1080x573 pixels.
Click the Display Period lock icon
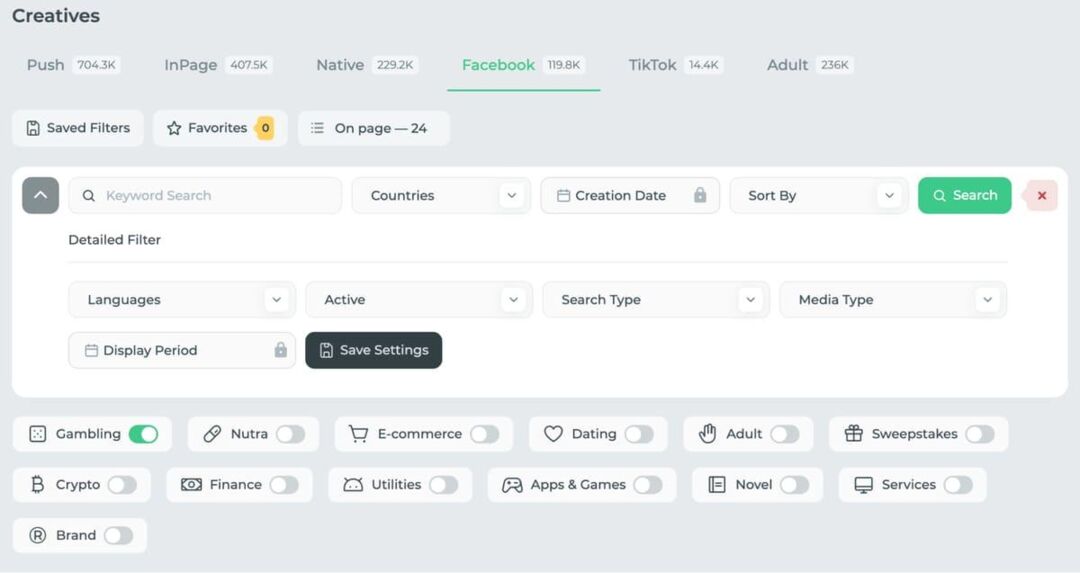280,350
